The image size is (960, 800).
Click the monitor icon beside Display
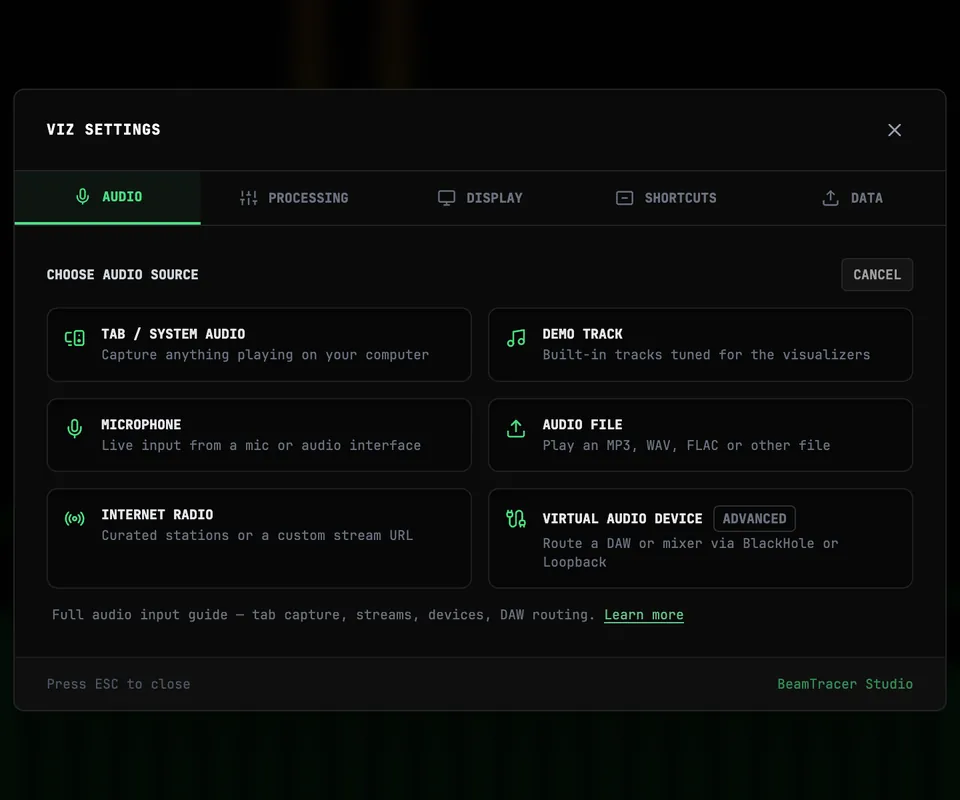[446, 198]
